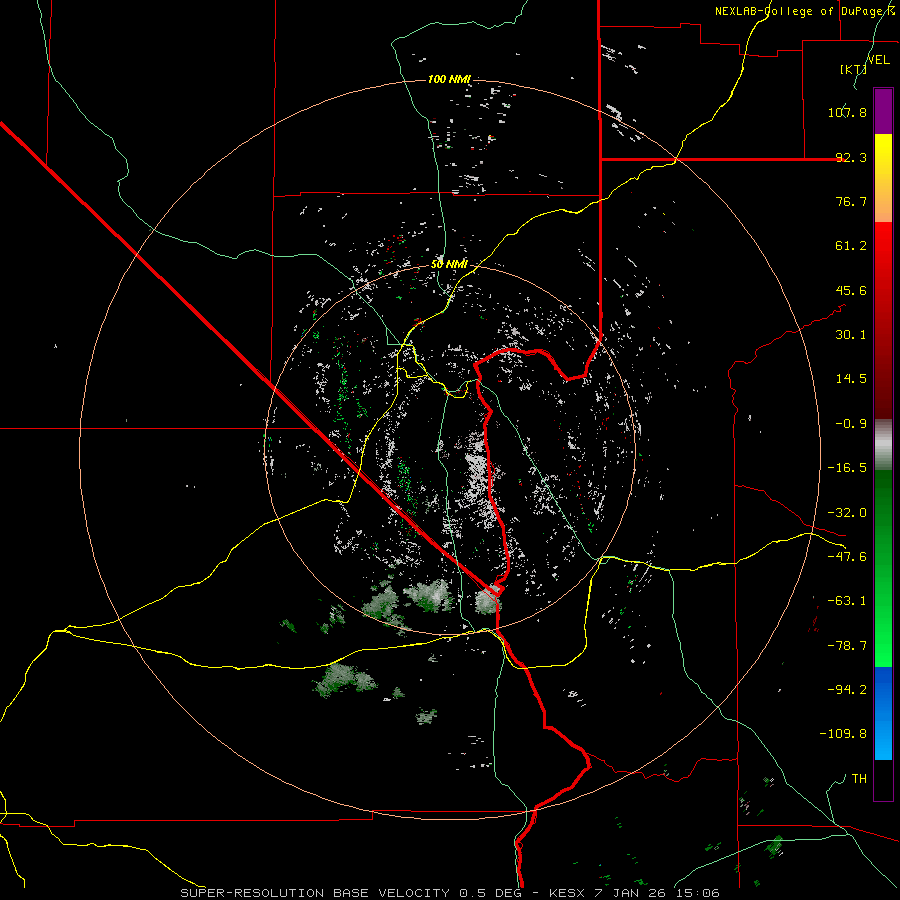This screenshot has width=900, height=900.
Task: Click the 30.1 value on velocity scale
Action: (x=851, y=335)
